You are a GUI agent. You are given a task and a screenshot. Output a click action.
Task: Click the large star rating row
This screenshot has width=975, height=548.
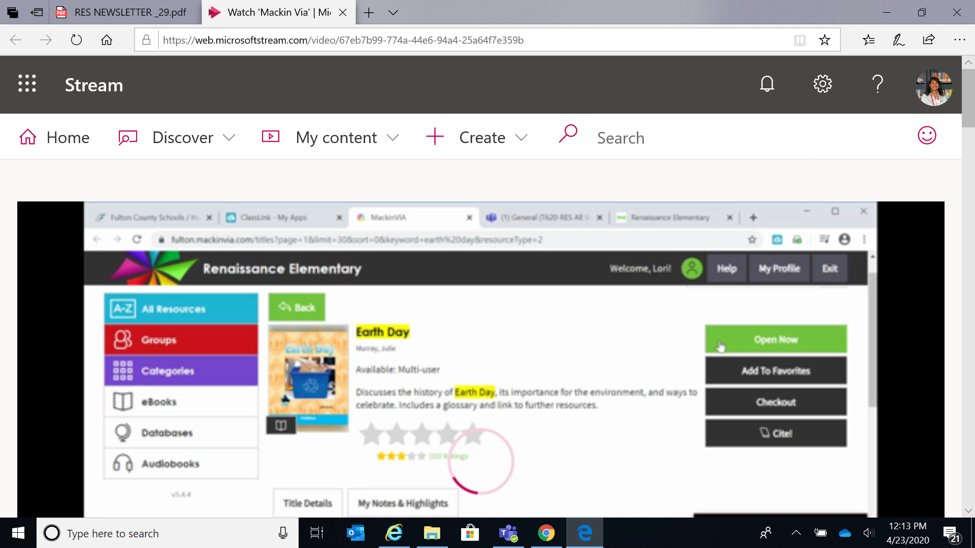click(x=422, y=434)
